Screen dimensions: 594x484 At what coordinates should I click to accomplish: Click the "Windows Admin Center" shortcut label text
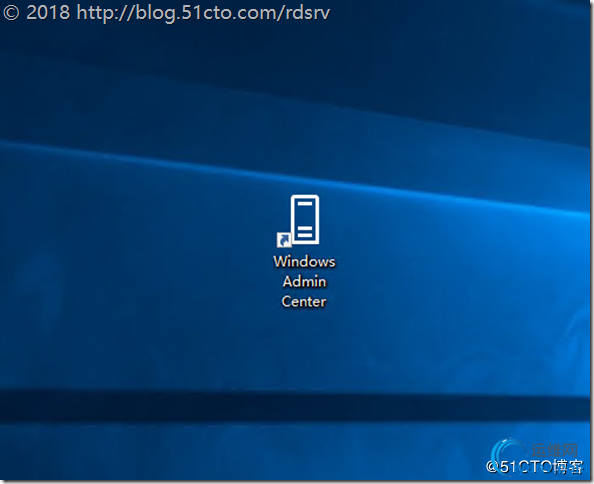coord(304,281)
